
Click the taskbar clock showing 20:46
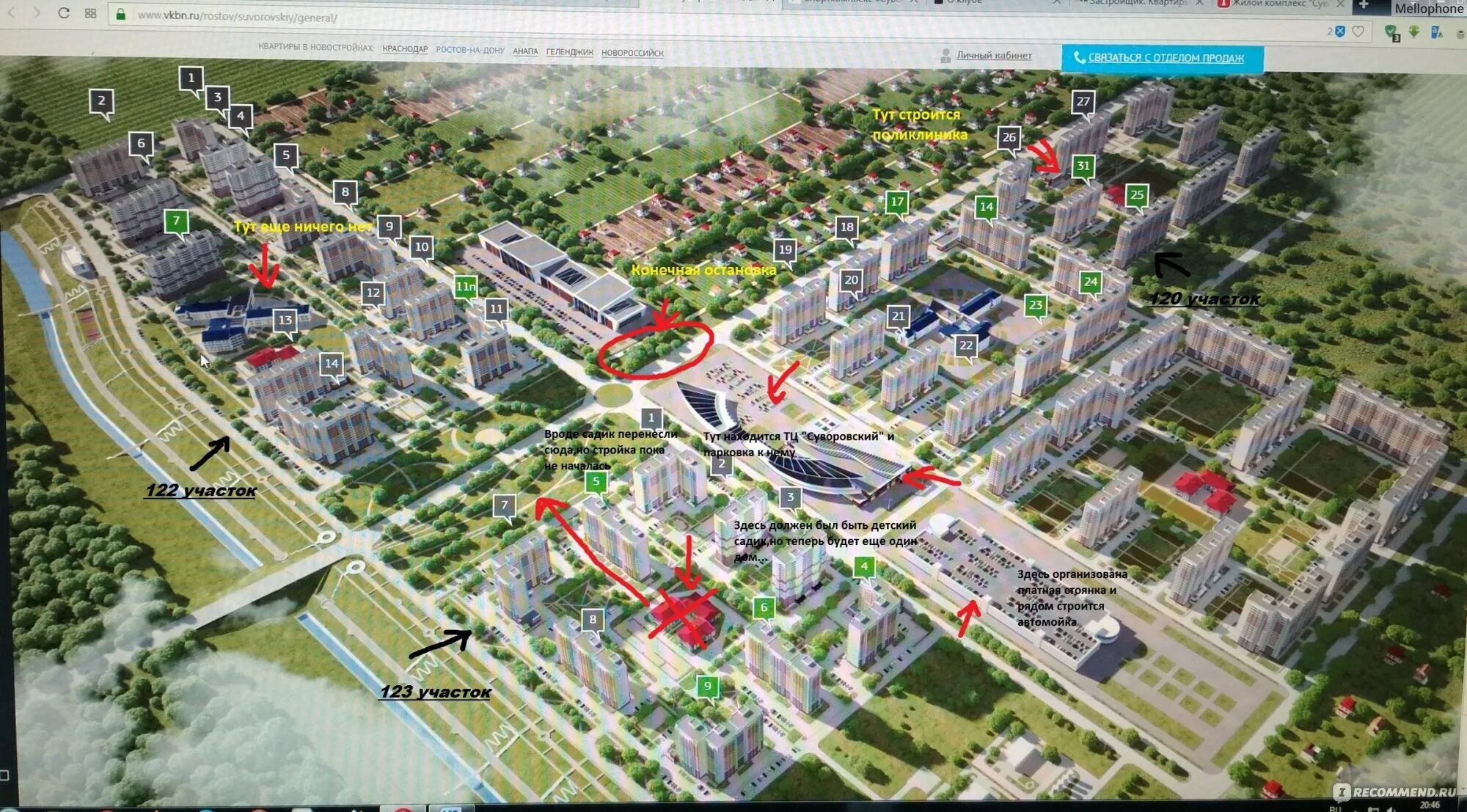[x=1430, y=805]
